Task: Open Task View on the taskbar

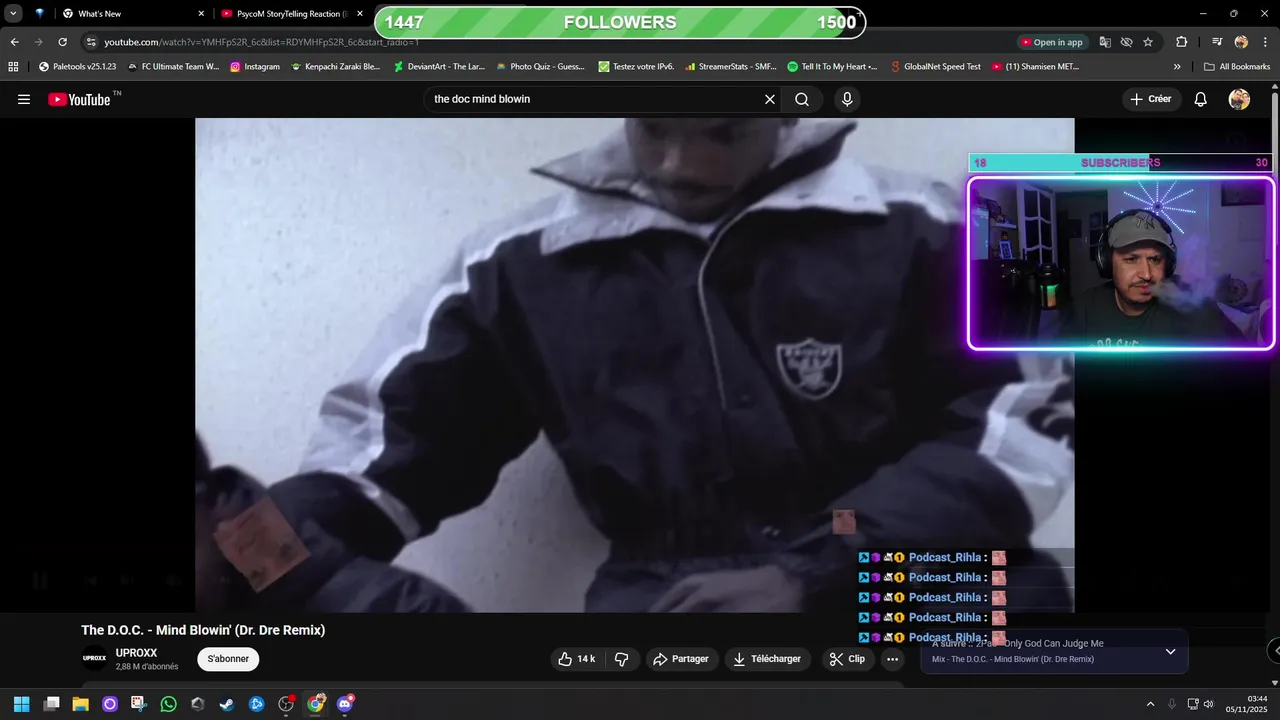Action: [51, 704]
